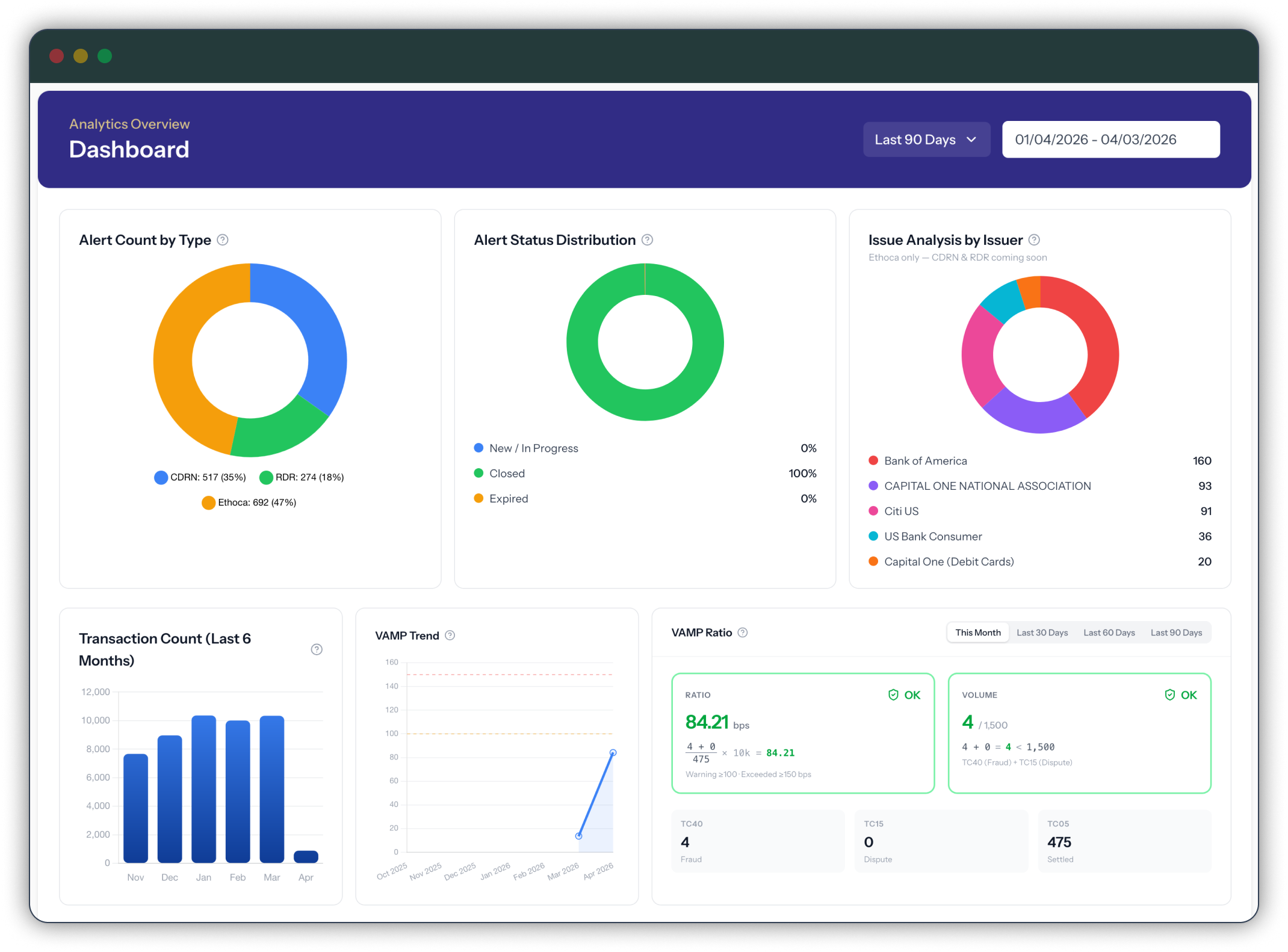Click the date range input field
The image size is (1288, 952).
[1110, 140]
